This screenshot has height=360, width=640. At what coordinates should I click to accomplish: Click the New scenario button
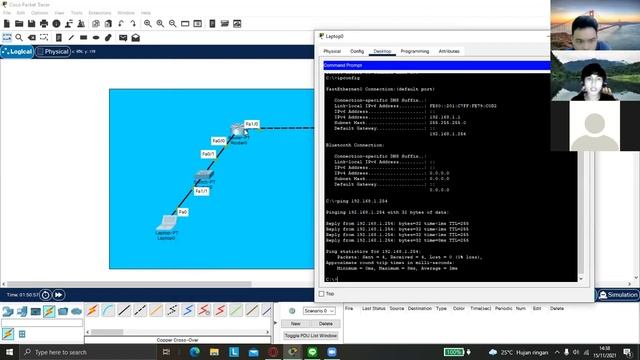[296, 324]
